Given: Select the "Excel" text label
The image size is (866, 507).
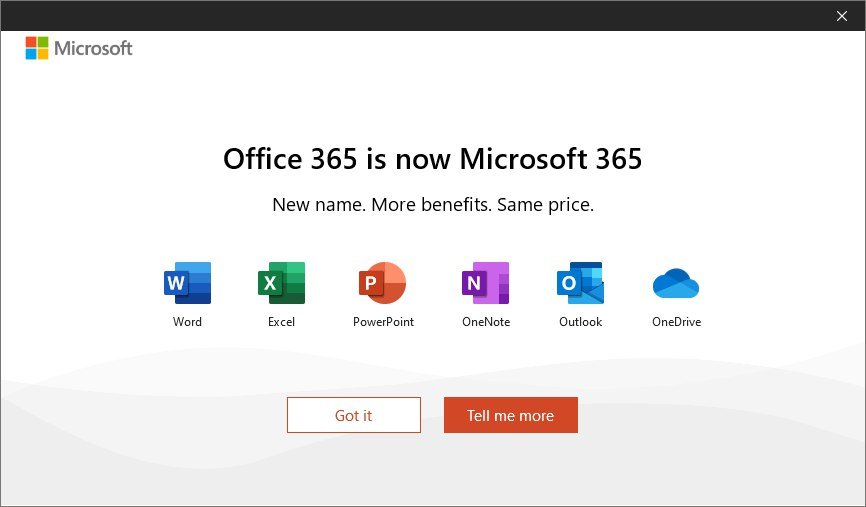Looking at the screenshot, I should coord(281,322).
